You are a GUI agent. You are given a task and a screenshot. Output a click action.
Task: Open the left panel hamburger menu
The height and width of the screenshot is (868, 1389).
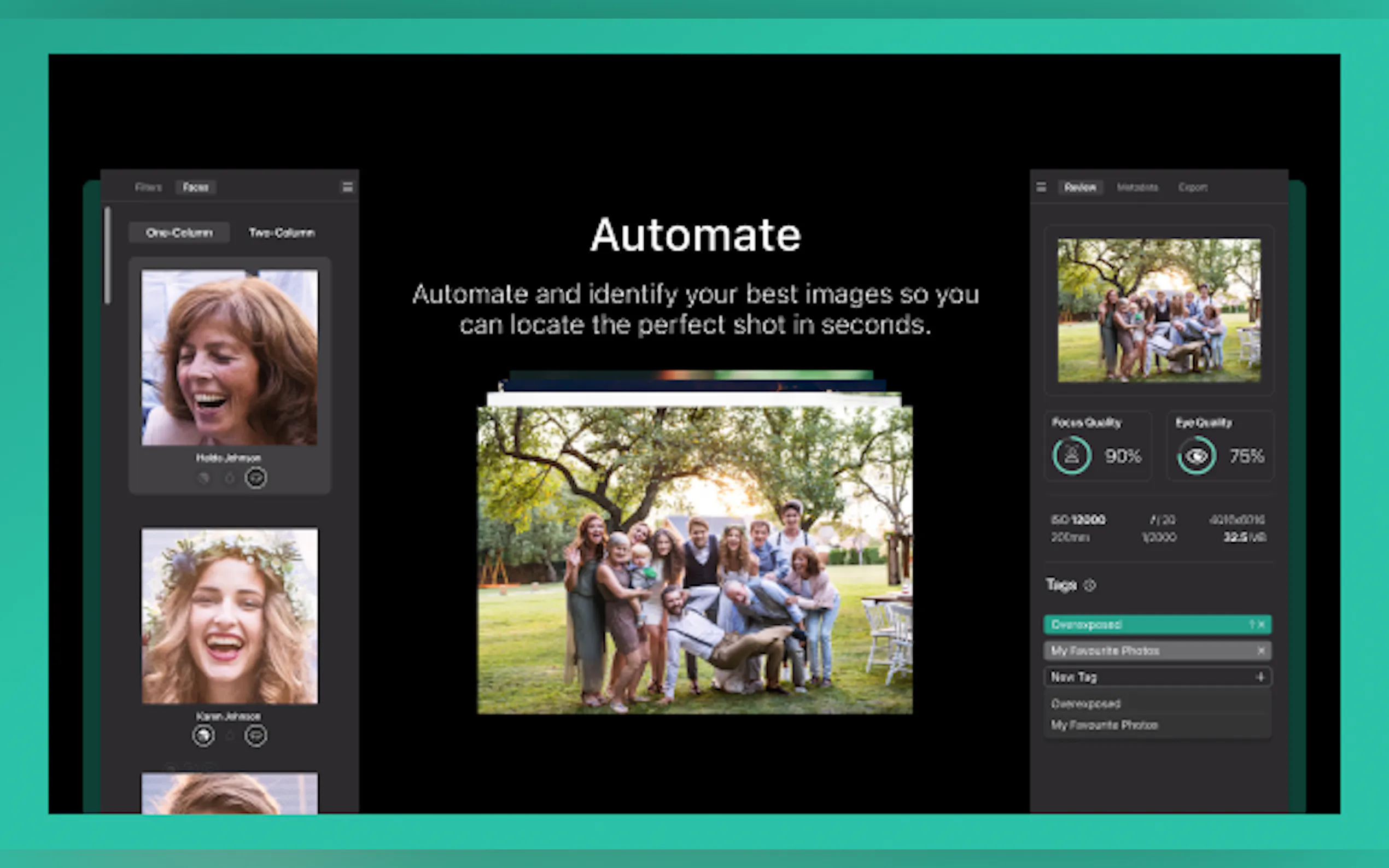coord(347,187)
